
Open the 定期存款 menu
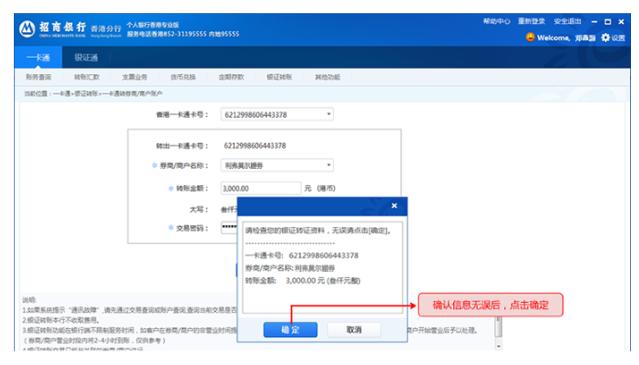(x=231, y=77)
